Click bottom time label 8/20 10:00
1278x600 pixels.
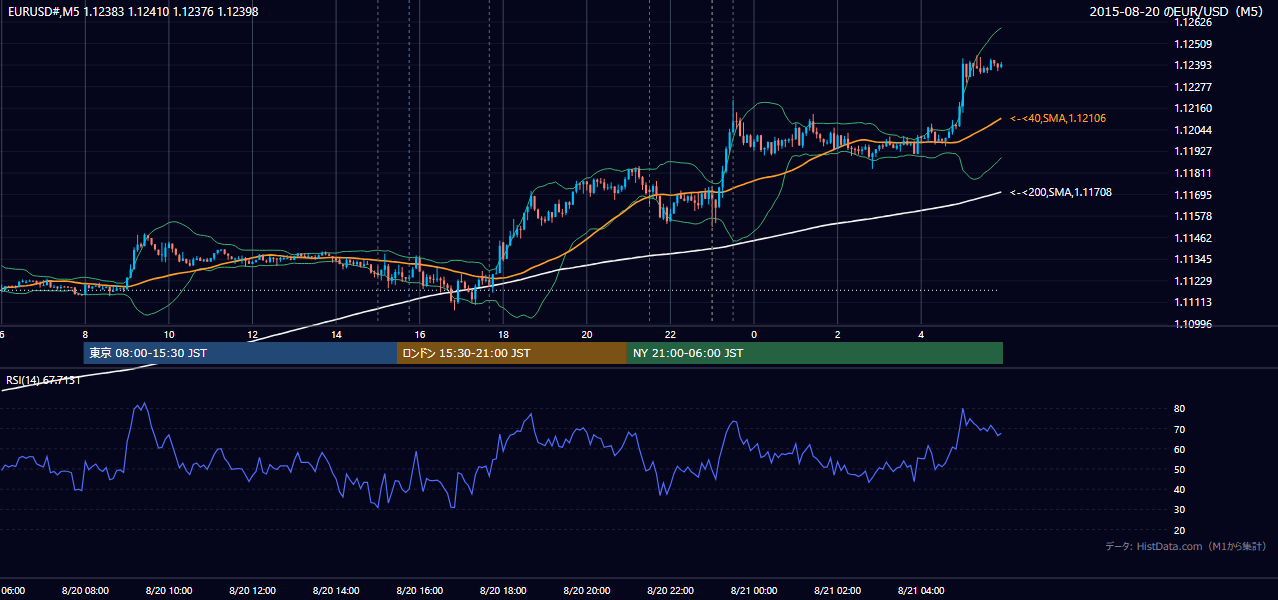168,591
